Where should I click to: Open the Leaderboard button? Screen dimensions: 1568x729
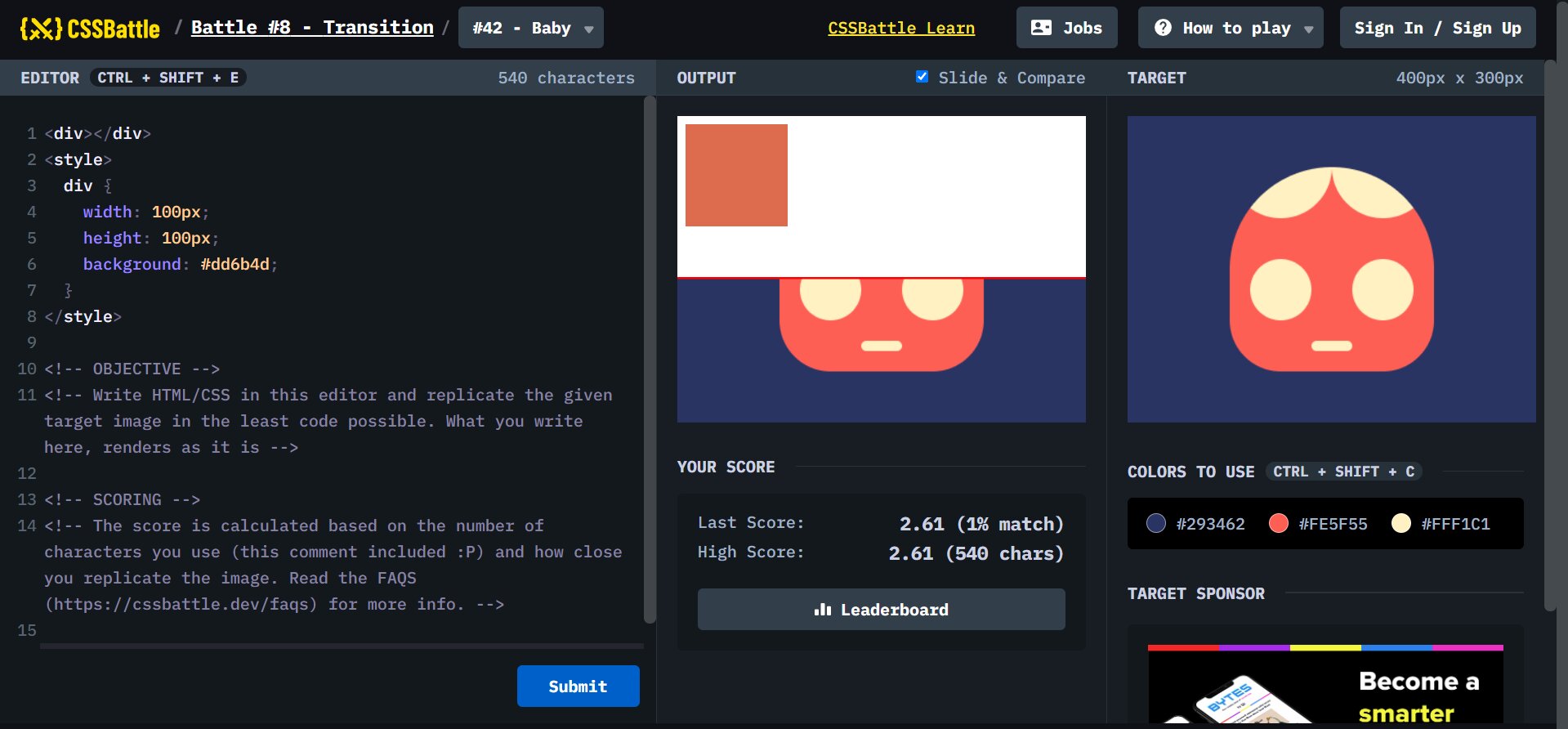coord(881,610)
